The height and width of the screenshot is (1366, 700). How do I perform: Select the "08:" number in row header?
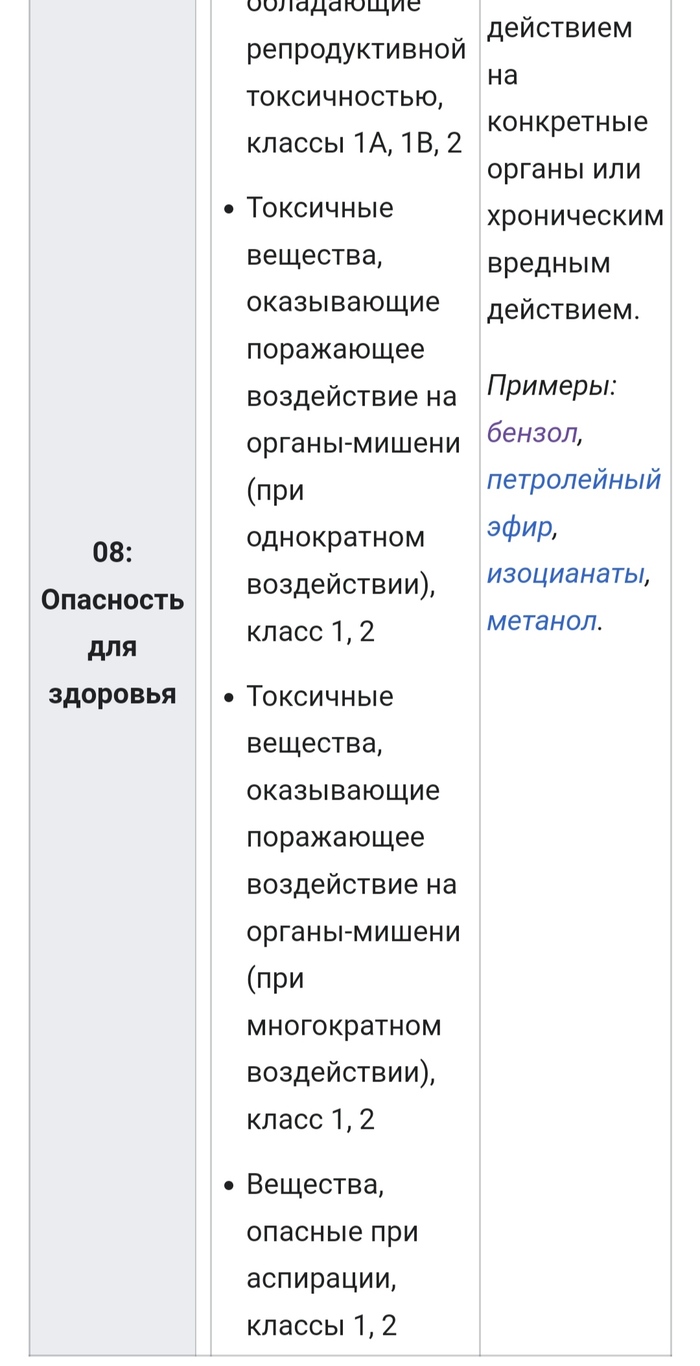pos(112,551)
